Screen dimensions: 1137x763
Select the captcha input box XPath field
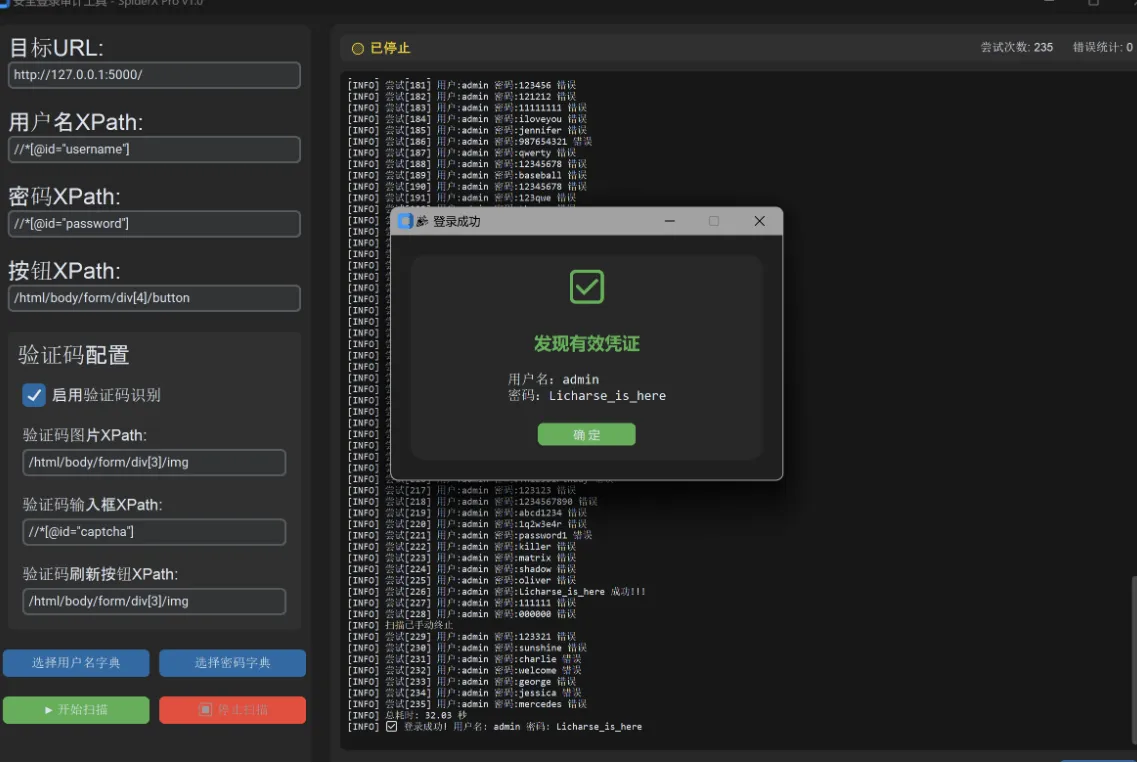pyautogui.click(x=154, y=532)
